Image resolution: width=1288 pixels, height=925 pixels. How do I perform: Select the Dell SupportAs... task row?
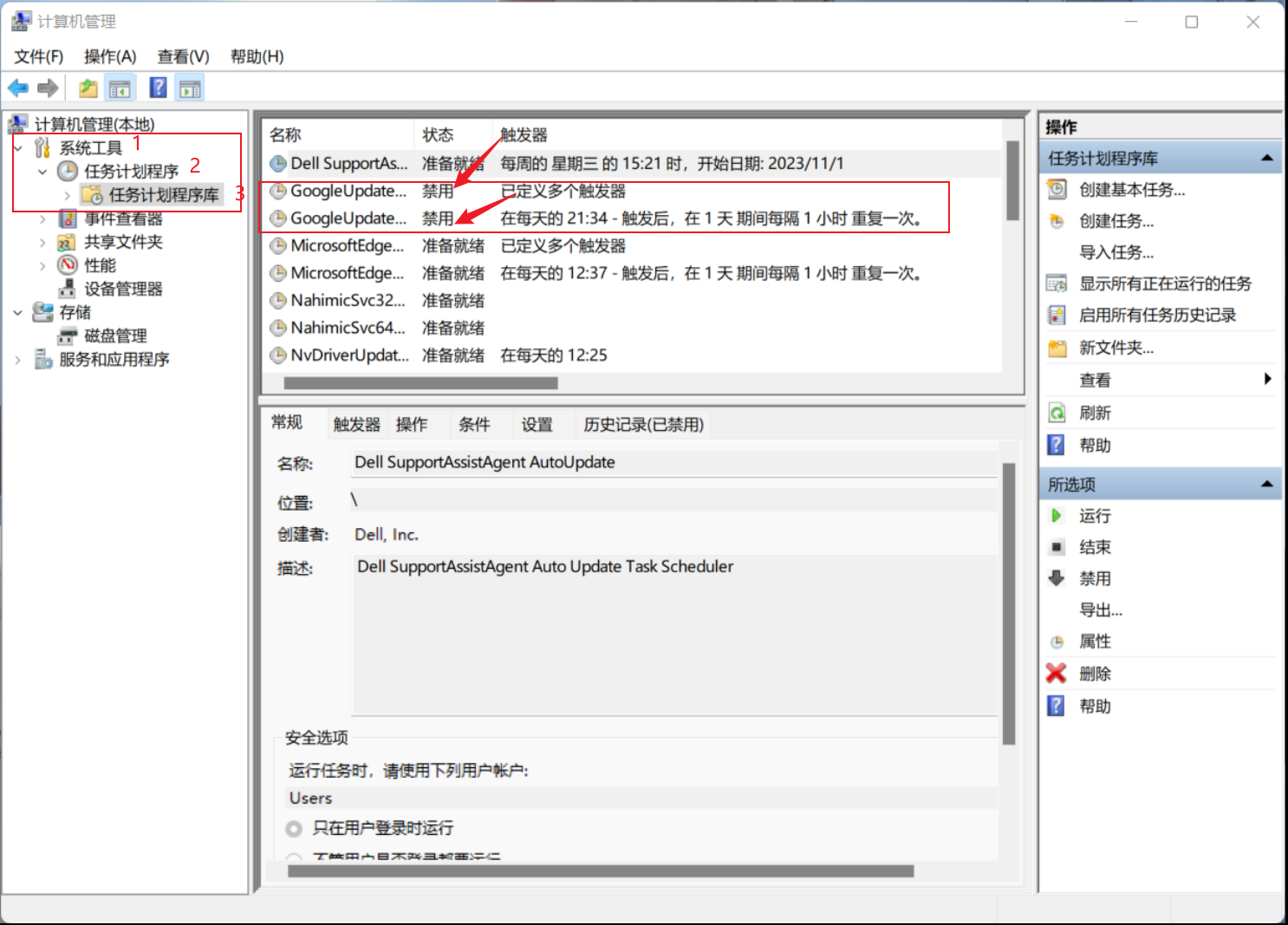[633, 163]
